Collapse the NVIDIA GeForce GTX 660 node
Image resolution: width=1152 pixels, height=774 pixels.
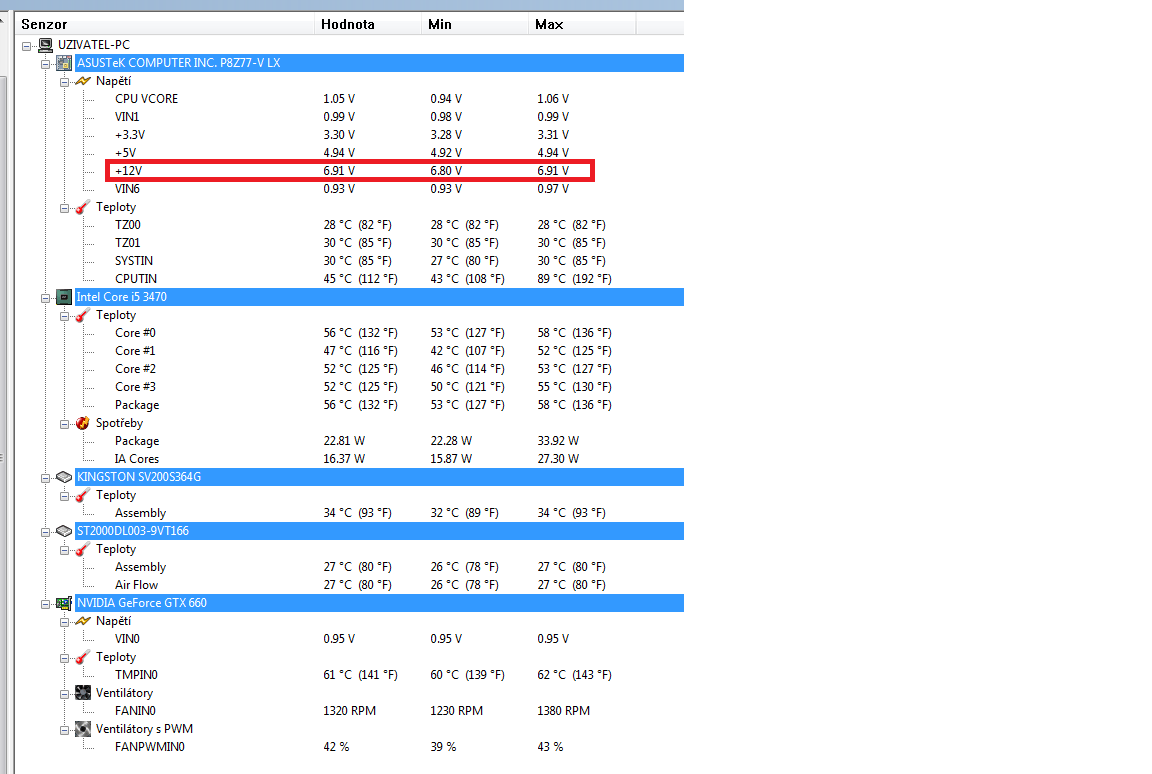pyautogui.click(x=46, y=604)
